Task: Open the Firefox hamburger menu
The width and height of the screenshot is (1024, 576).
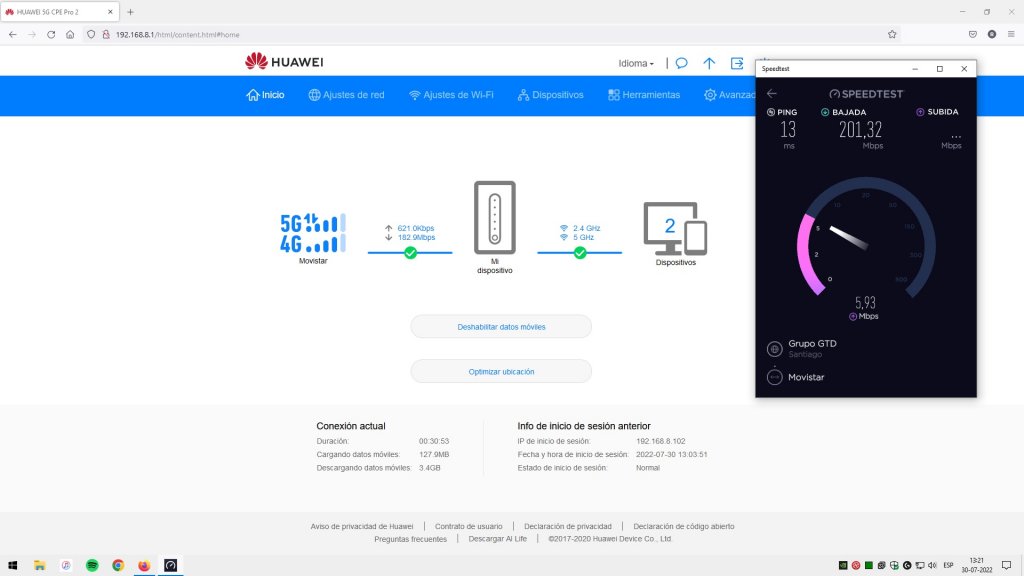Action: click(x=1011, y=35)
